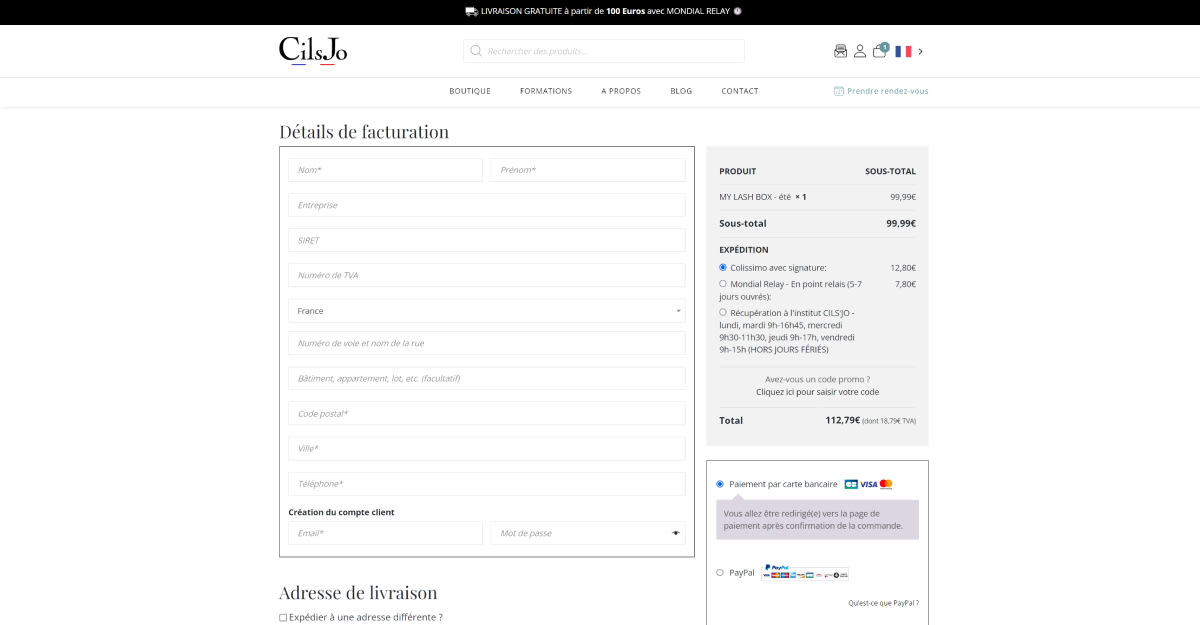Click in the product search field

pyautogui.click(x=604, y=51)
